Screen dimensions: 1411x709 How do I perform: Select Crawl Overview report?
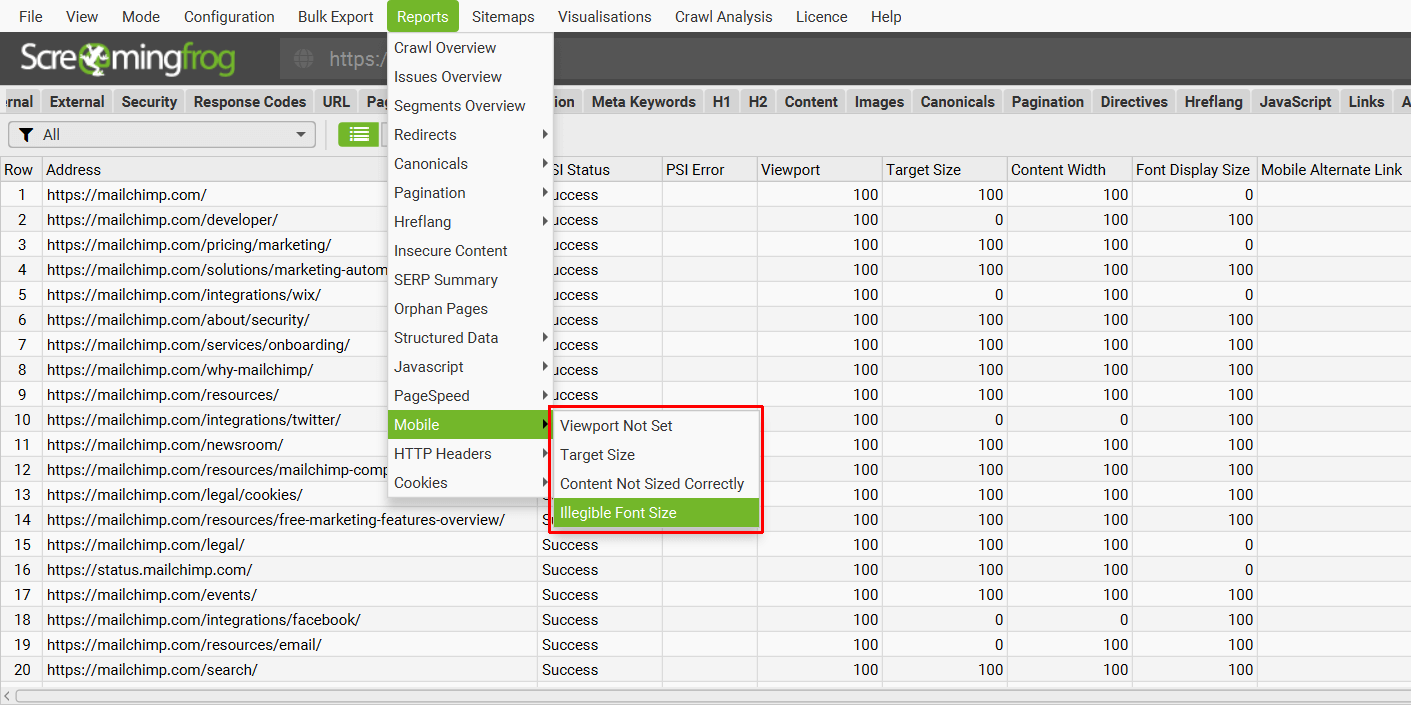point(470,48)
